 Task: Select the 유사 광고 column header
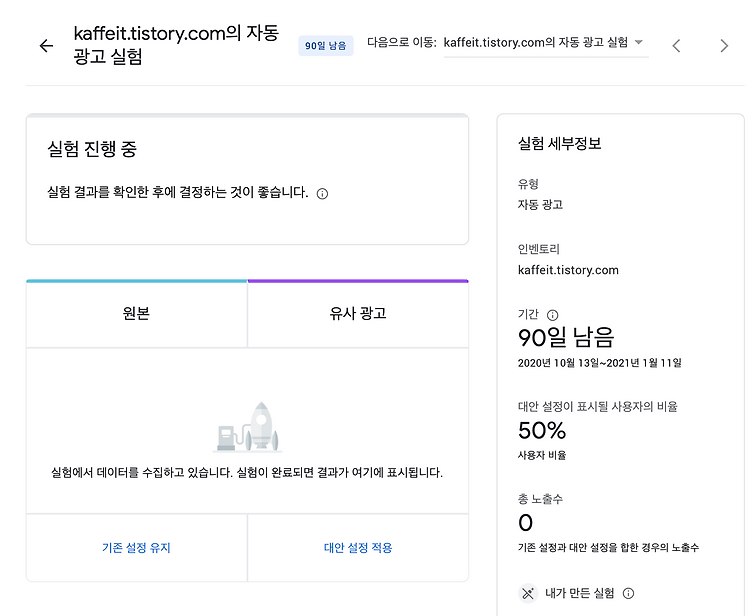[358, 314]
